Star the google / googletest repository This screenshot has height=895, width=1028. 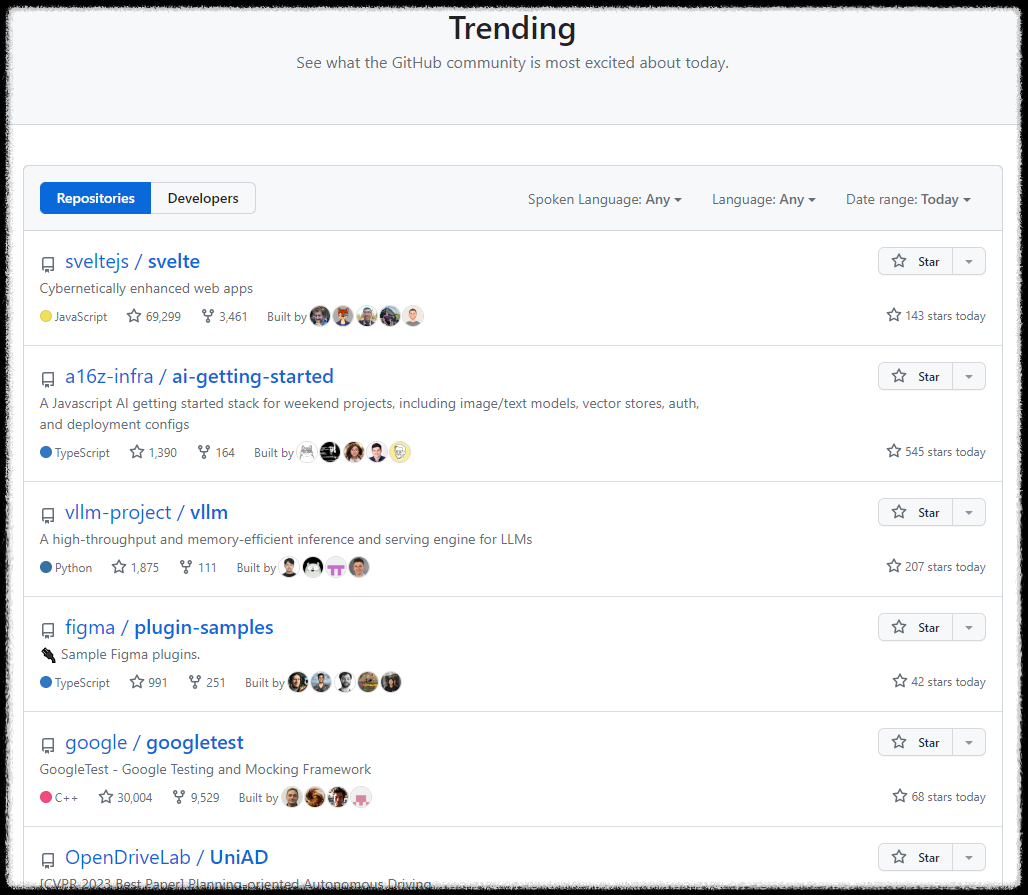coord(915,742)
